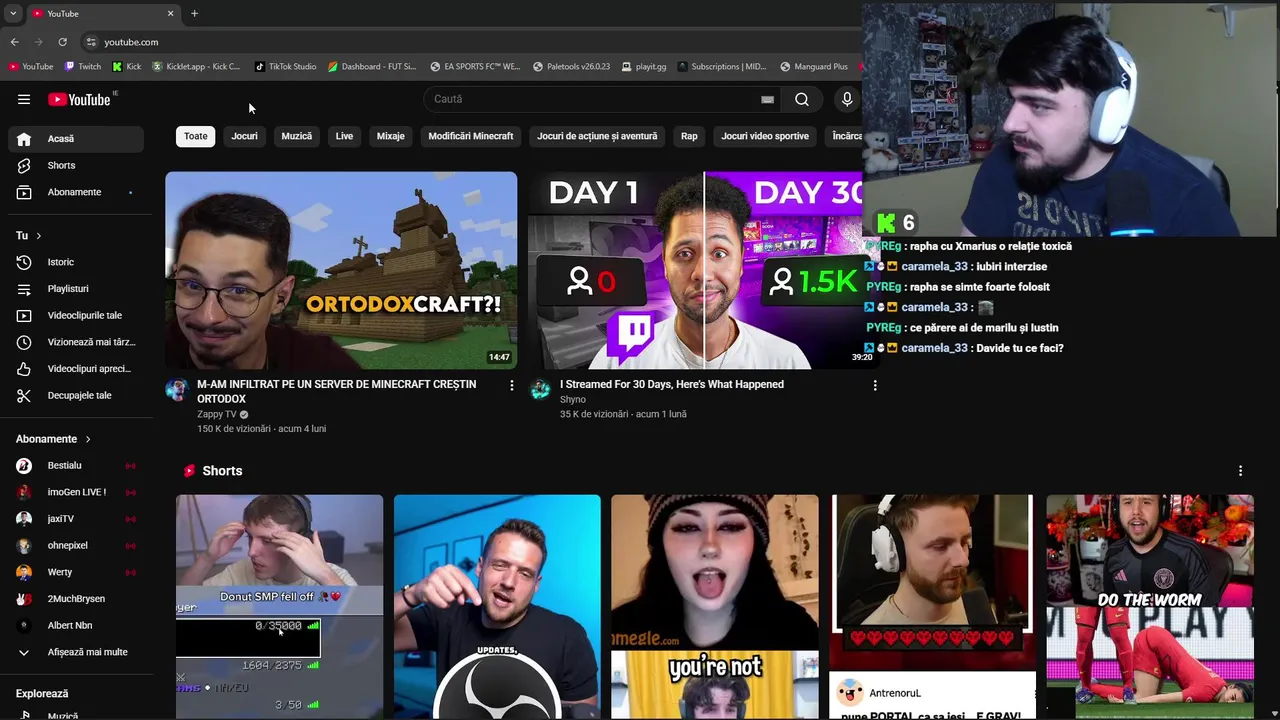Expand the Abonamente subscriptions header
1280x720 pixels.
pos(54,439)
